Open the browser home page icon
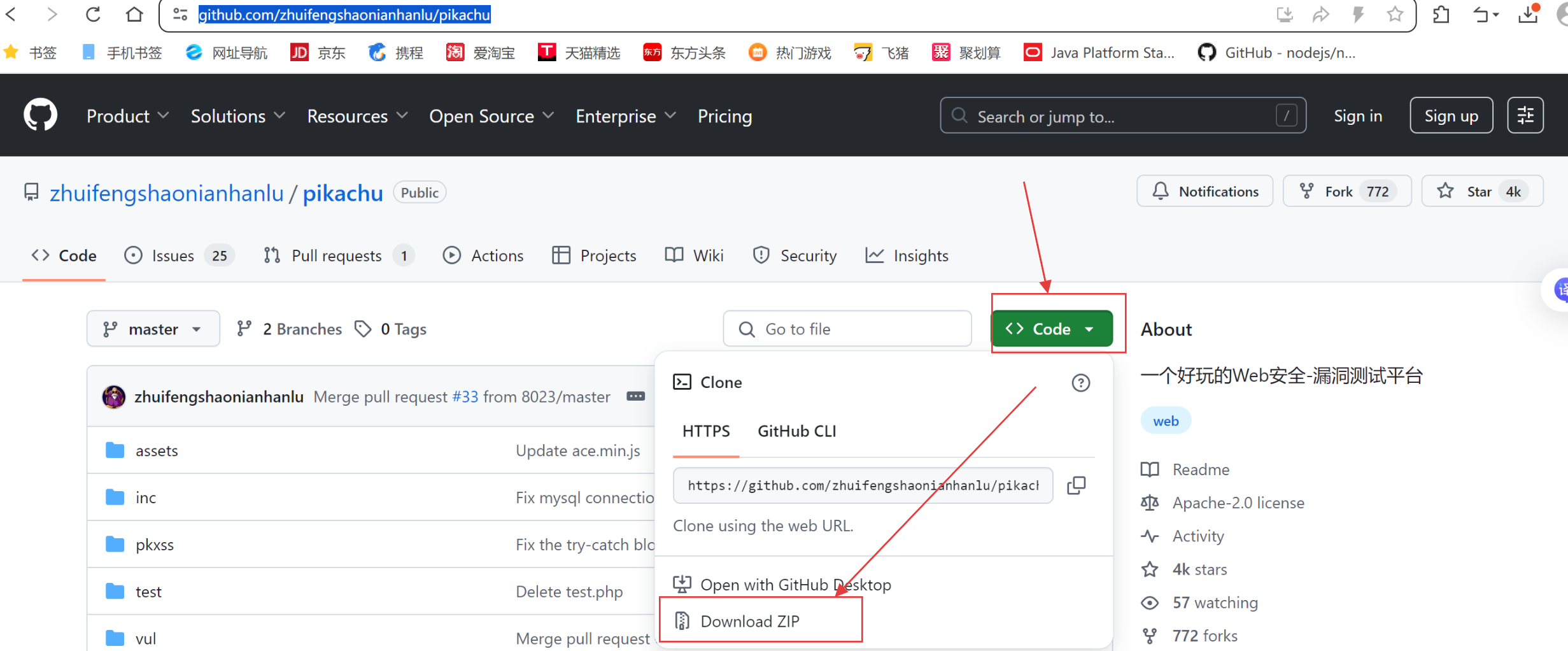The height and width of the screenshot is (651, 1568). click(x=134, y=14)
